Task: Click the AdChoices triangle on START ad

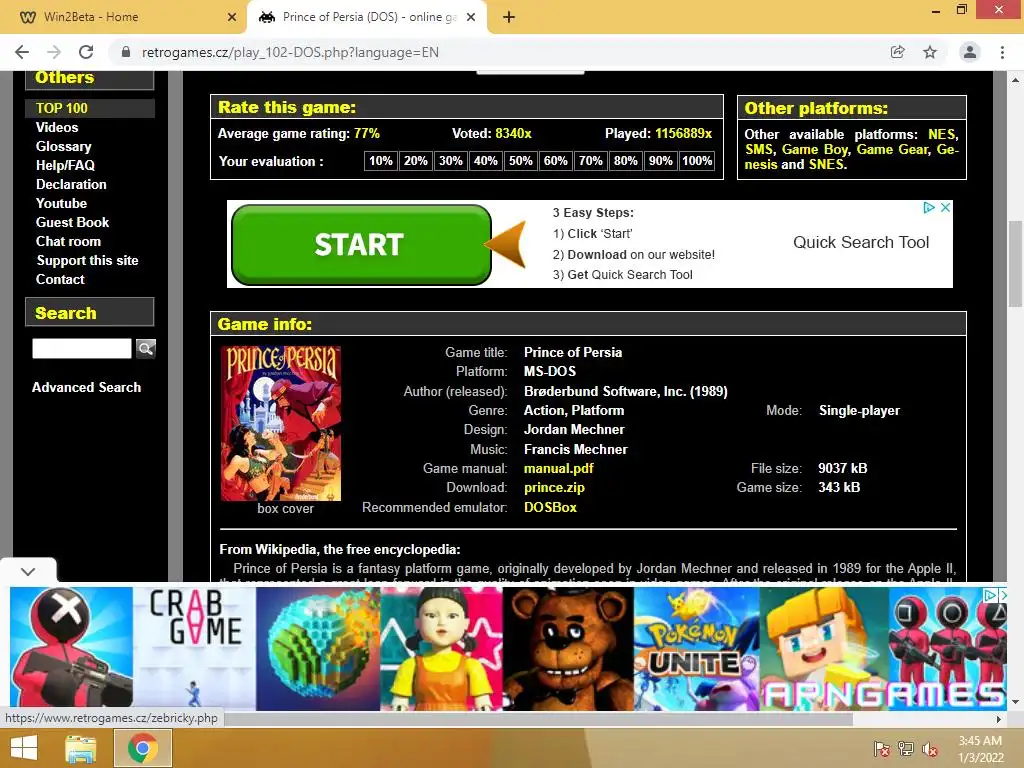Action: 929,208
